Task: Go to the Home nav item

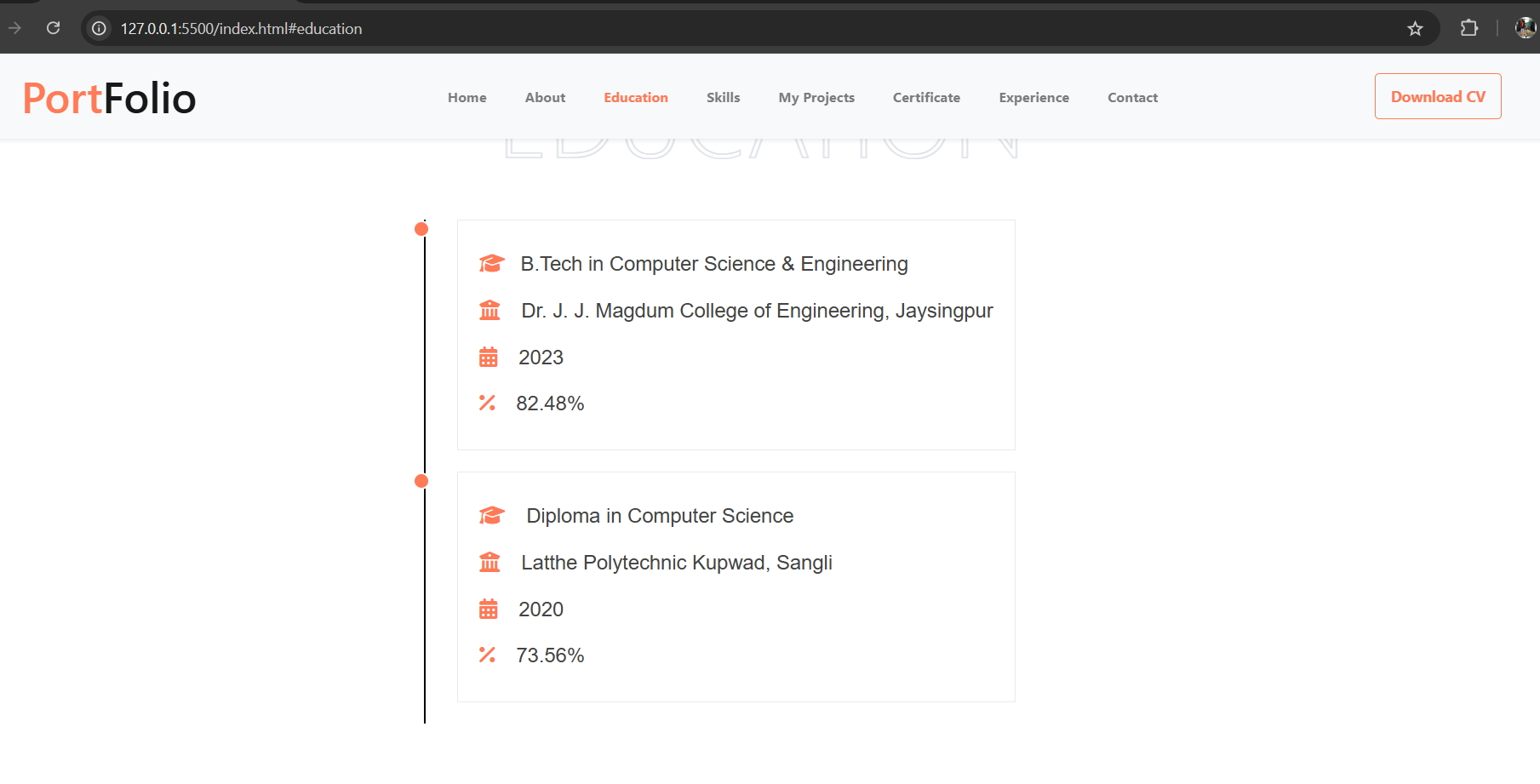Action: coord(467,98)
